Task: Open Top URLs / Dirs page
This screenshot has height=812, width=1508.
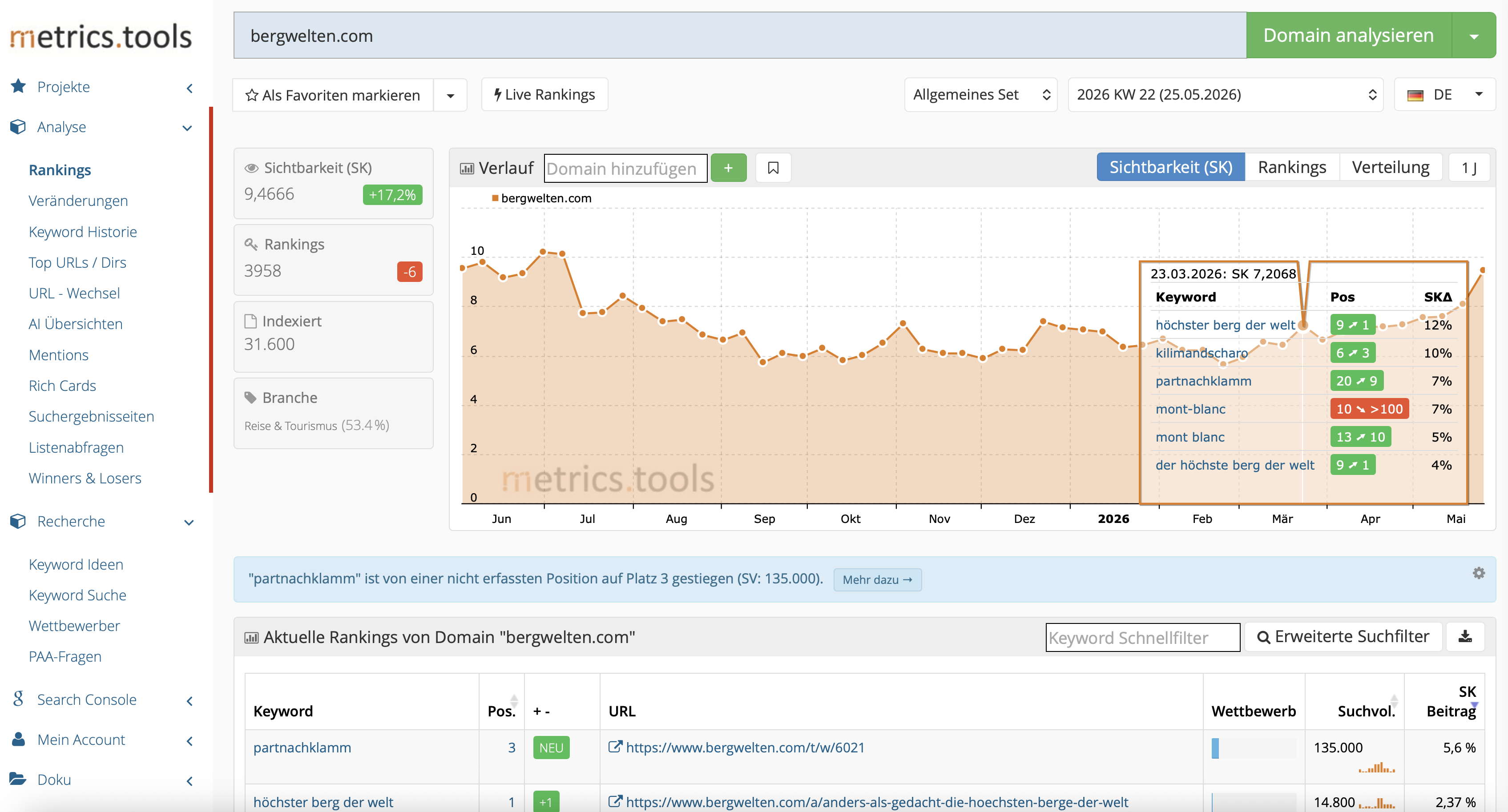Action: click(77, 263)
